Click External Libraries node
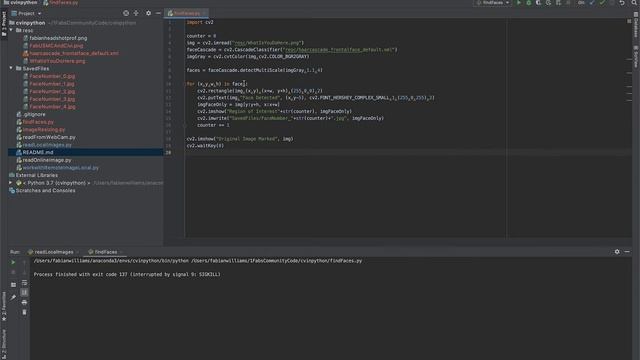The height and width of the screenshot is (360, 640). (37, 175)
